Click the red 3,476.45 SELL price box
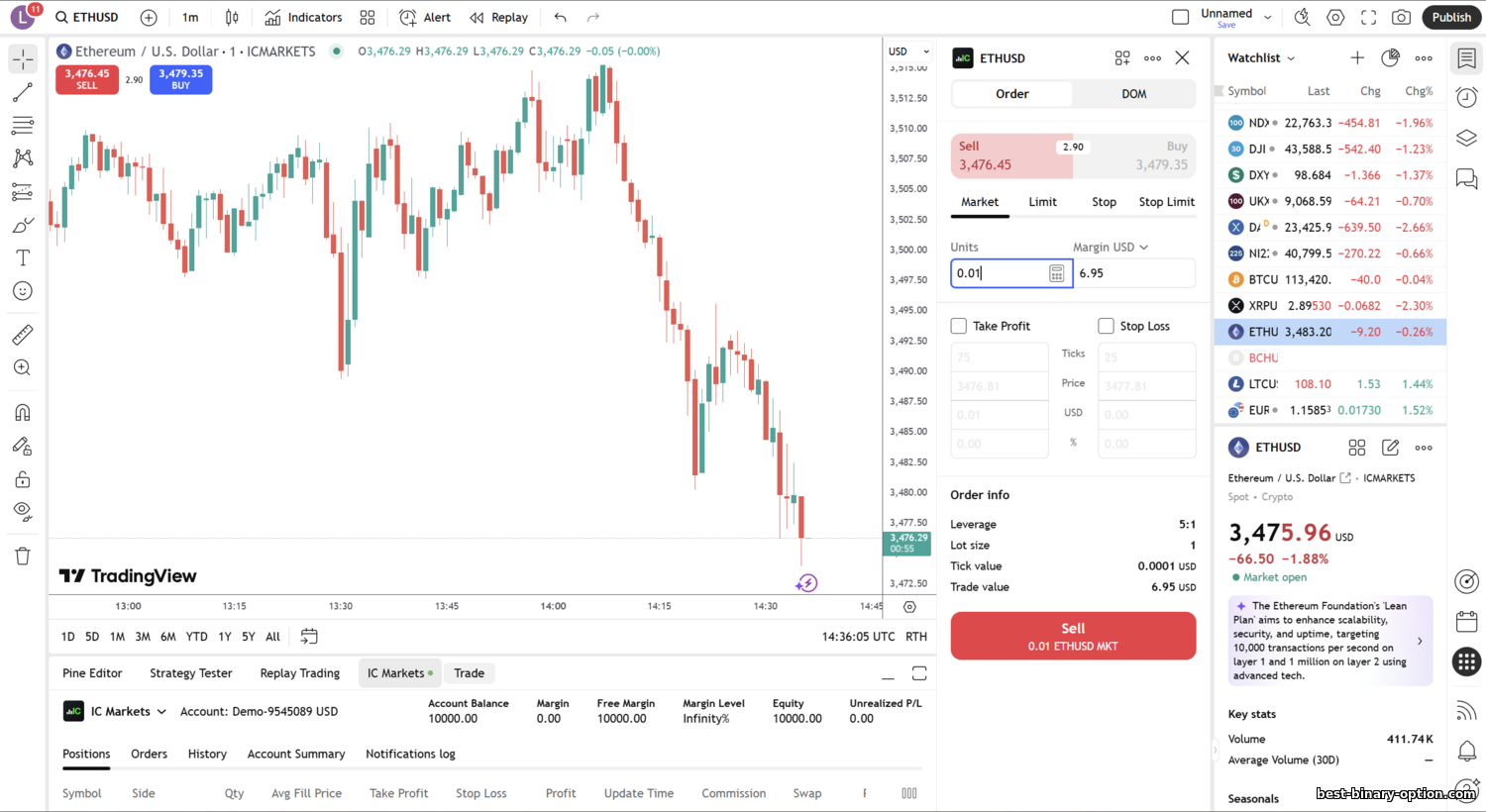This screenshot has width=1486, height=812. pos(87,79)
